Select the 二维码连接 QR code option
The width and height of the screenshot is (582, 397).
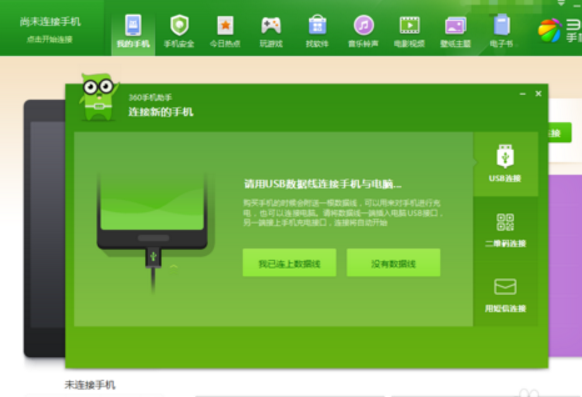[505, 229]
